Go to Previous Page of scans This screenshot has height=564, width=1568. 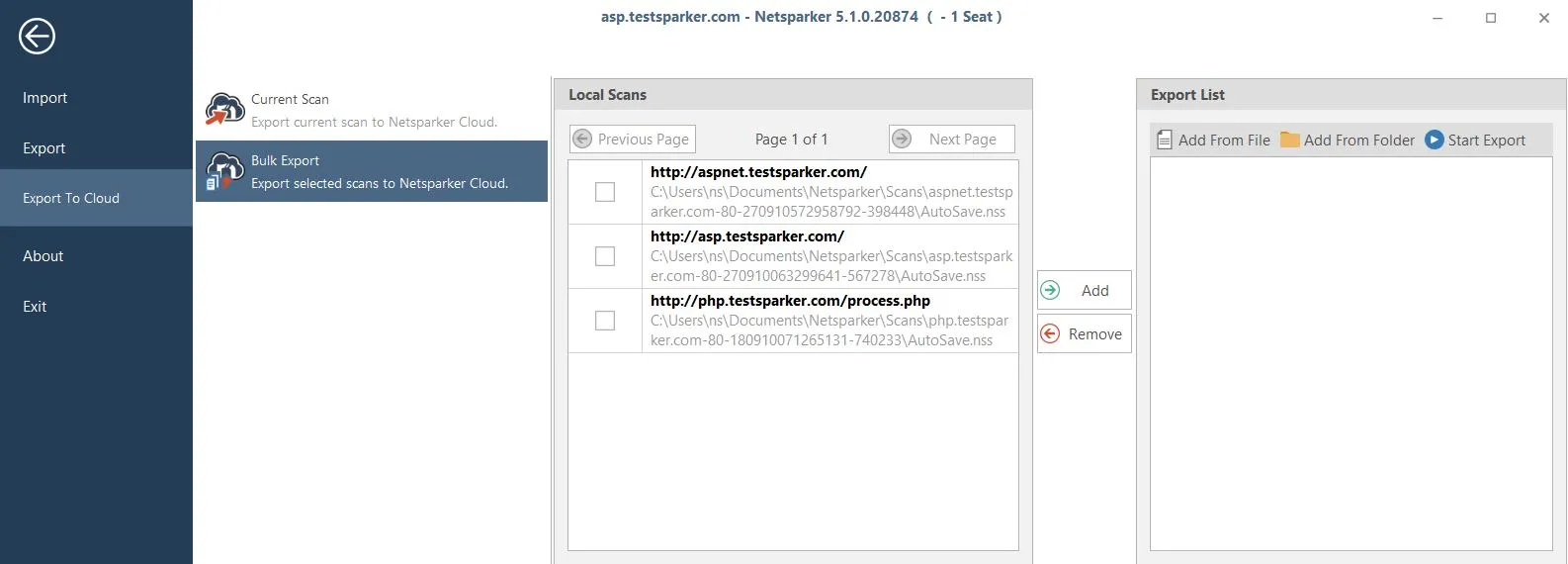(633, 140)
